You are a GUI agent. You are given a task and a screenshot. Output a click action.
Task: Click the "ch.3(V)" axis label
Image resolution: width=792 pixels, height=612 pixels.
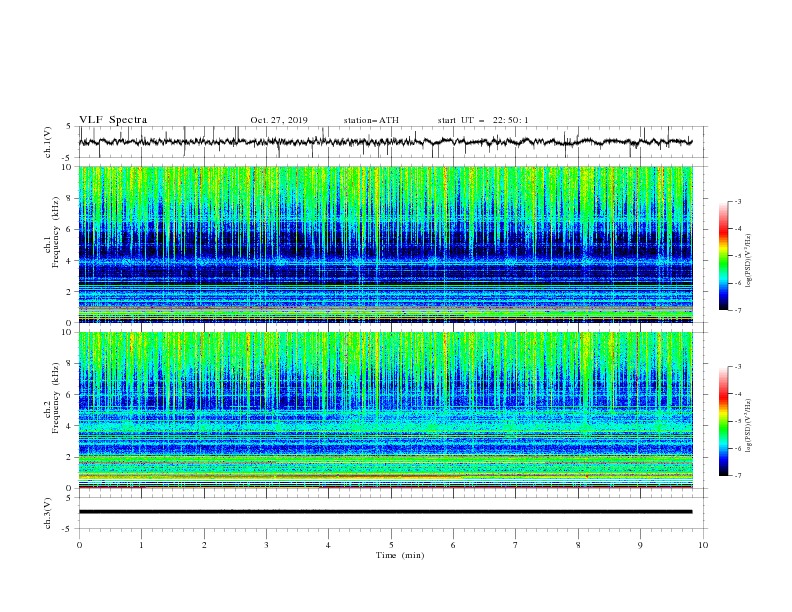point(48,513)
